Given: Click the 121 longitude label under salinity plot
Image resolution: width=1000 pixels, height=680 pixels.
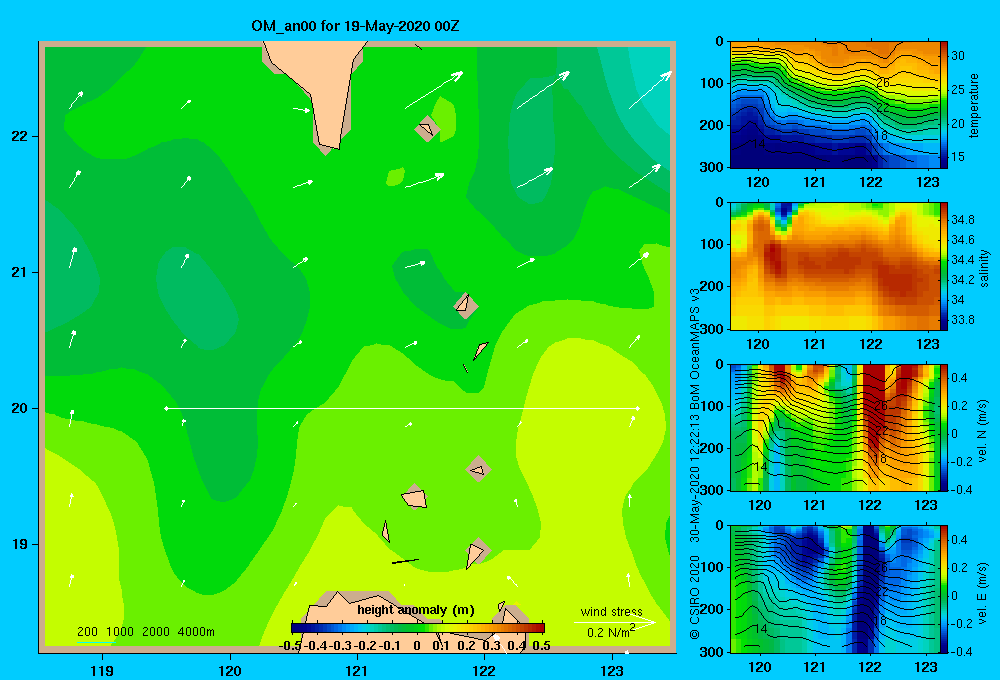Looking at the screenshot, I should point(814,344).
